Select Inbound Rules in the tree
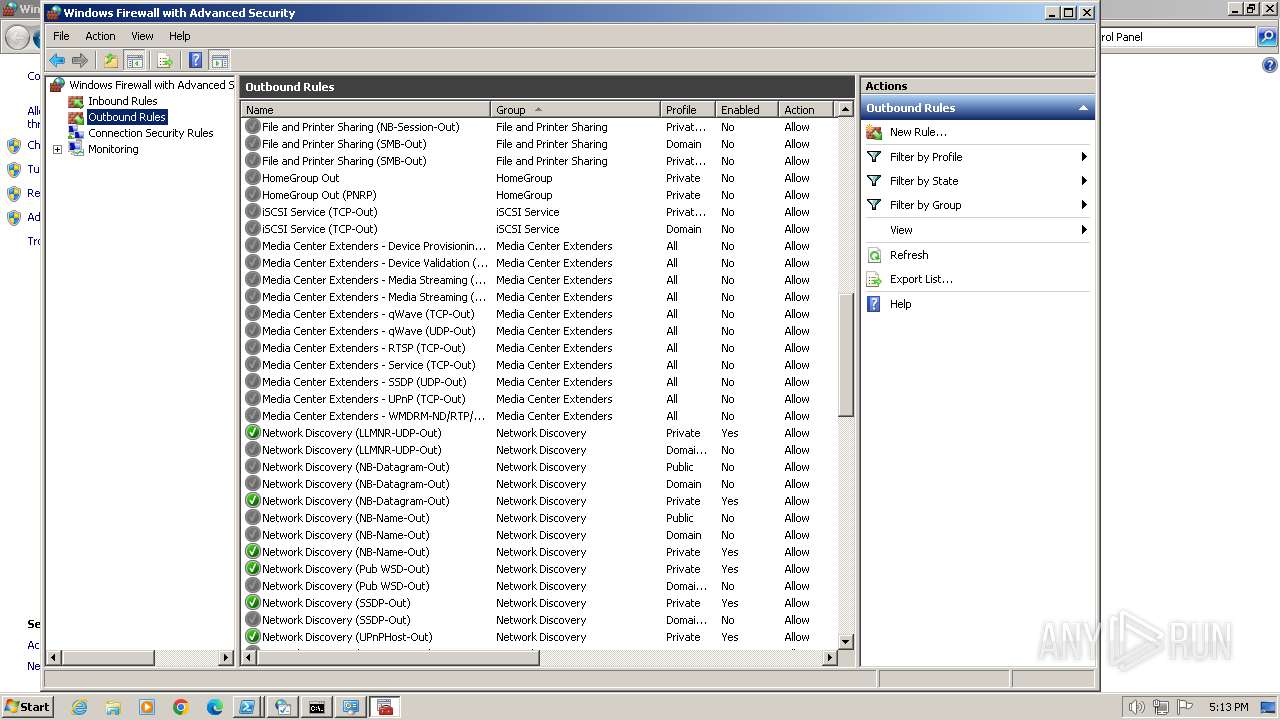This screenshot has height=720, width=1280. coord(122,101)
